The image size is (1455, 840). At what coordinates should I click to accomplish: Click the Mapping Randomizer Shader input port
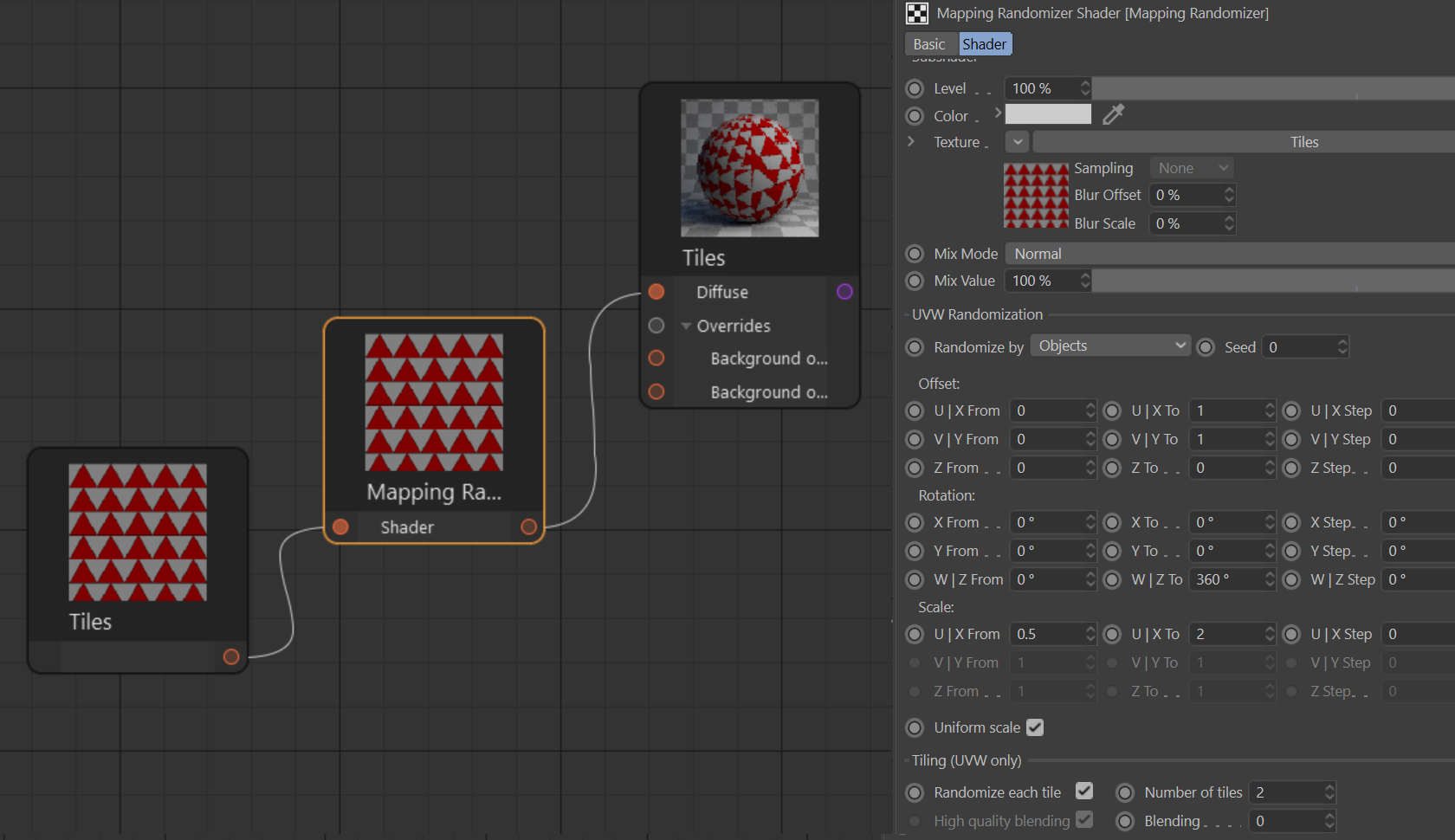point(340,527)
